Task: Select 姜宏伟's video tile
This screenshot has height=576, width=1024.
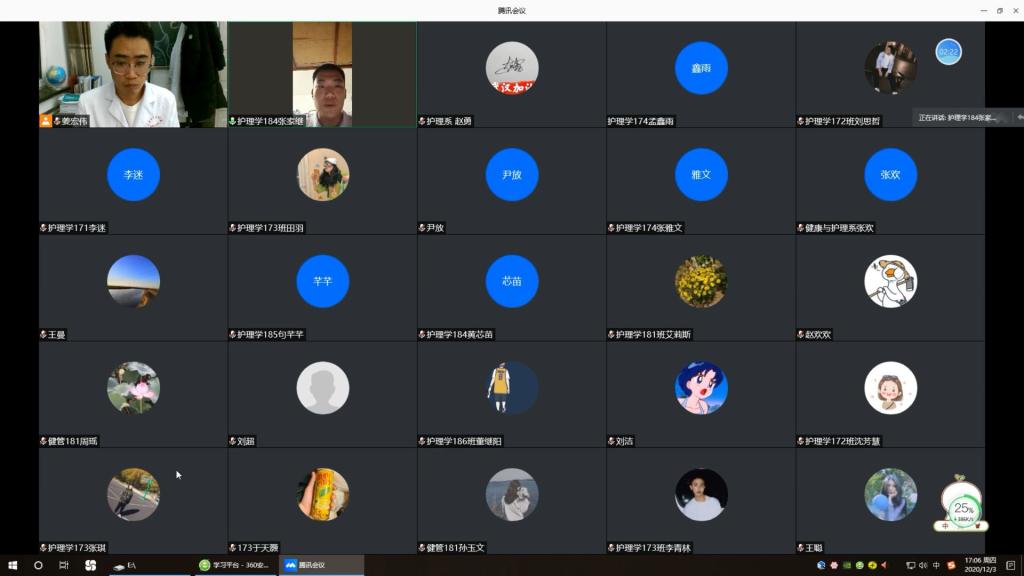Action: point(133,74)
